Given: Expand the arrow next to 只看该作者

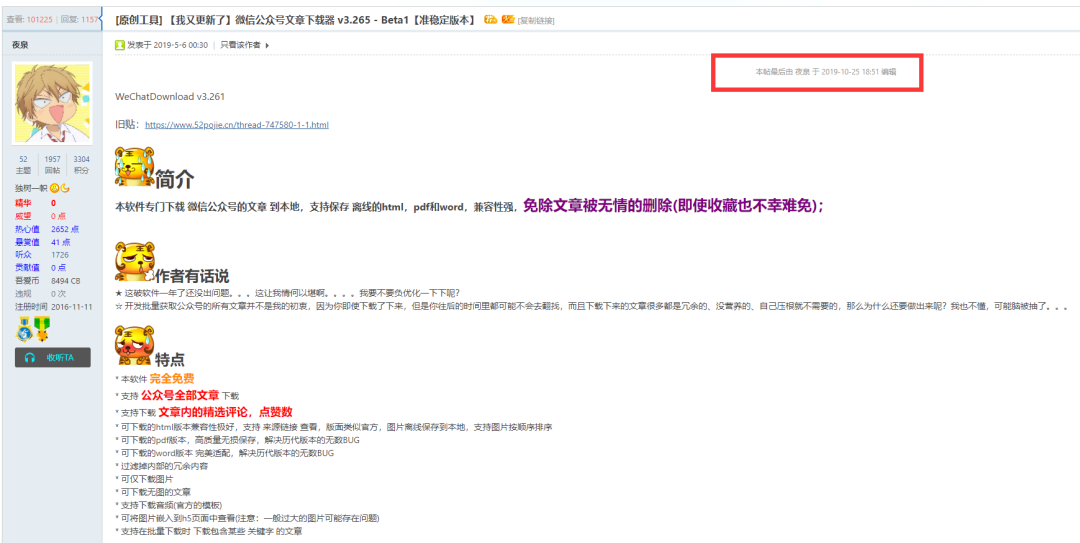Looking at the screenshot, I should click(267, 45).
